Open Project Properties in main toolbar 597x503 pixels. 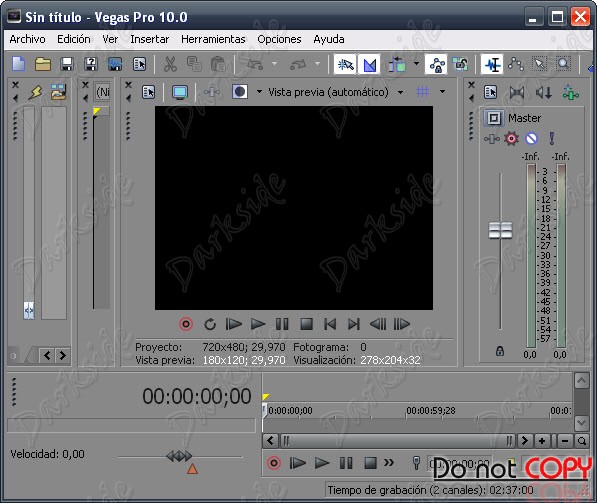(x=139, y=64)
